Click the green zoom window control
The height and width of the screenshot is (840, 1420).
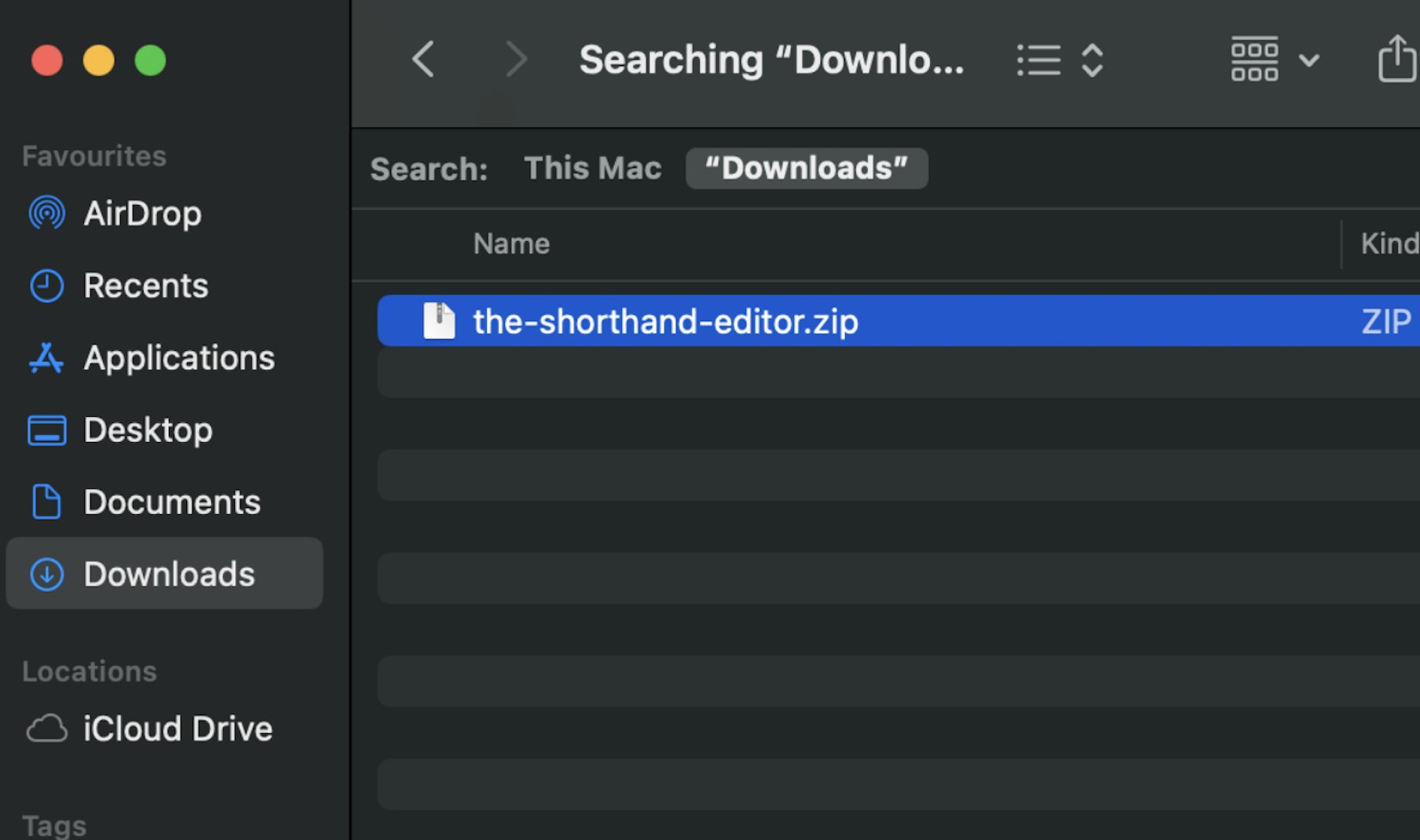tap(150, 60)
